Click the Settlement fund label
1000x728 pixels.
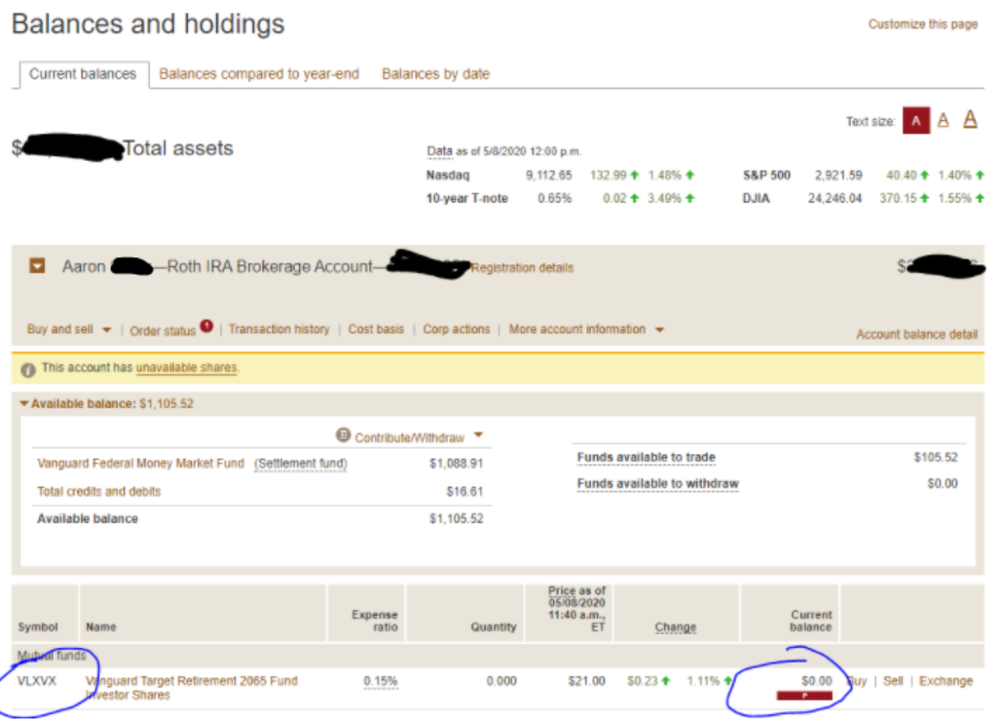point(300,463)
